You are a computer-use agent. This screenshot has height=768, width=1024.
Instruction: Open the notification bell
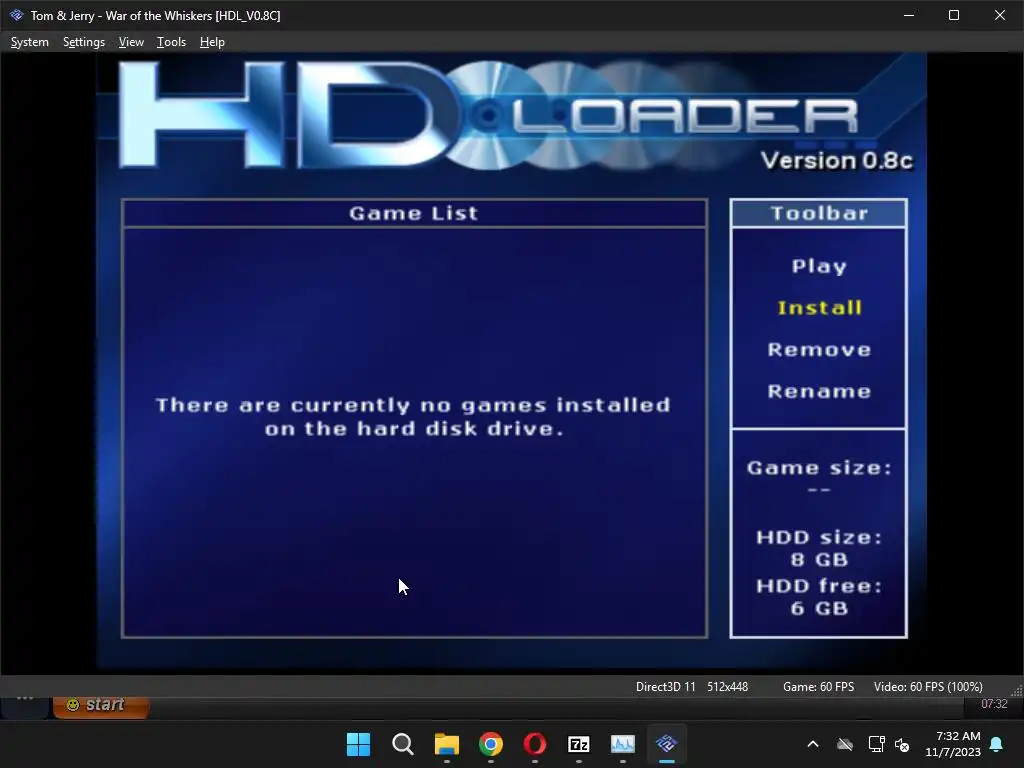997,744
